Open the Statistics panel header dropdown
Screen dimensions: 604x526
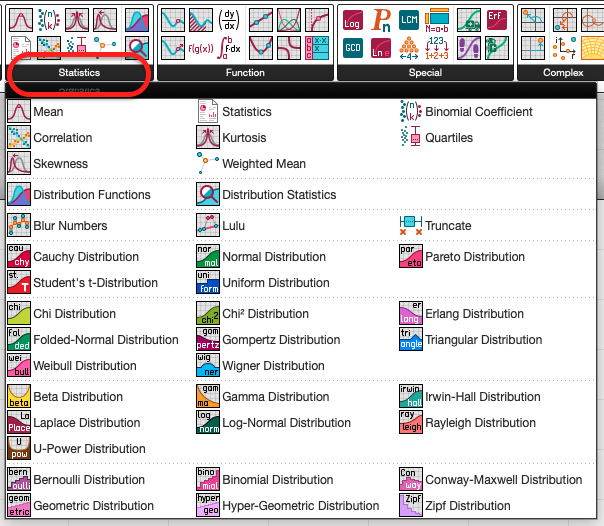click(x=79, y=72)
